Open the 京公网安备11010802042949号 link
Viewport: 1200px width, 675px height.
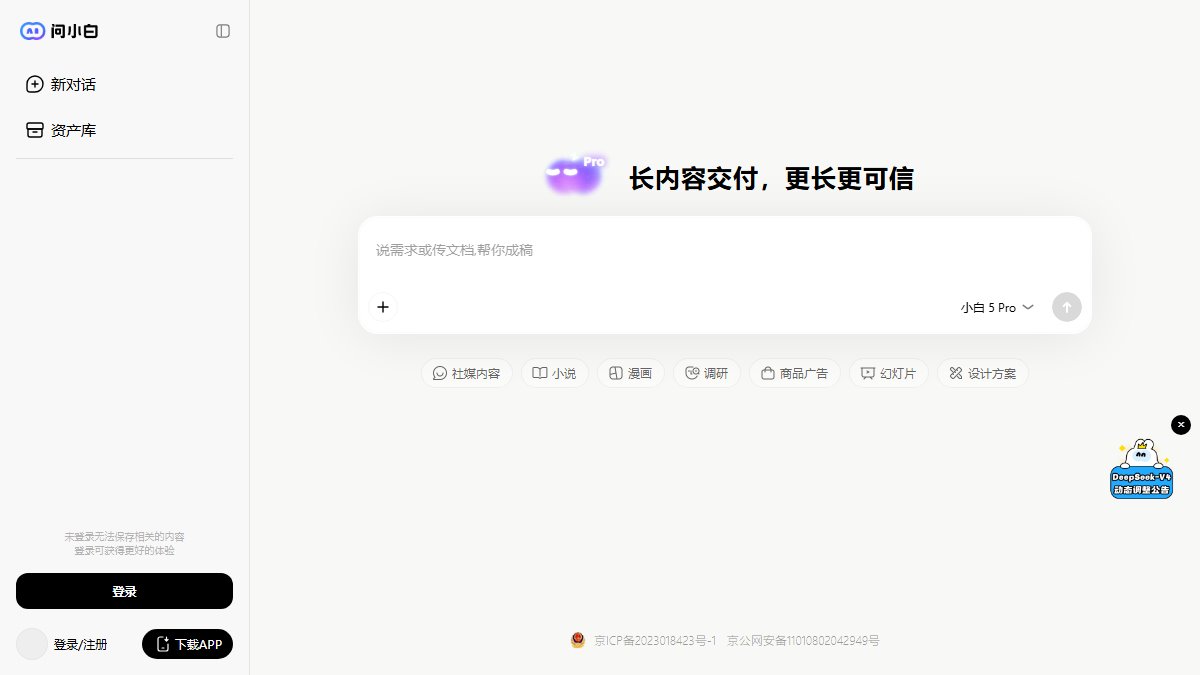coord(803,641)
